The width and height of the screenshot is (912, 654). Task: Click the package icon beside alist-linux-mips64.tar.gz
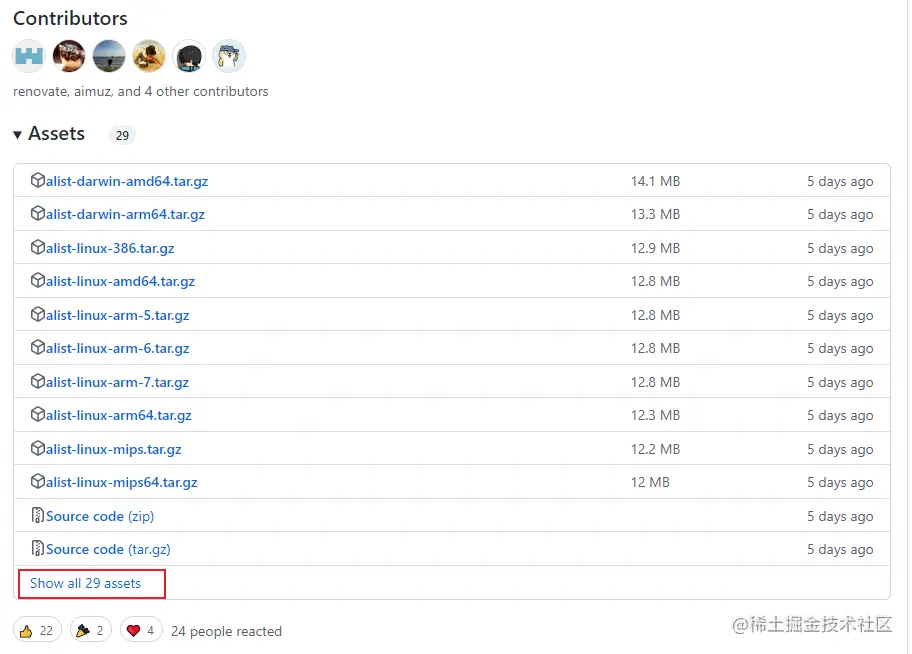(x=37, y=481)
